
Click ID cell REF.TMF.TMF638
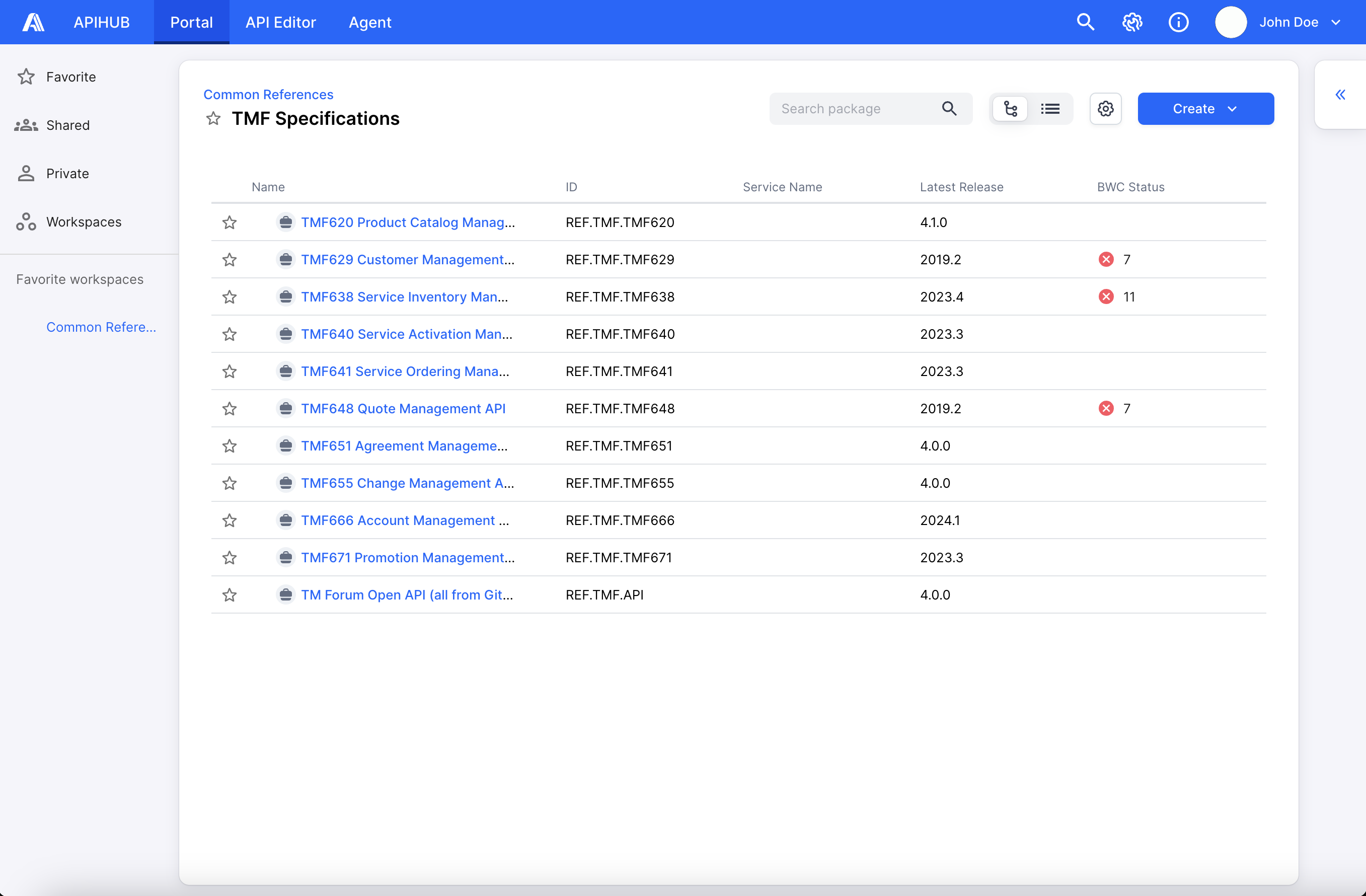pos(620,297)
